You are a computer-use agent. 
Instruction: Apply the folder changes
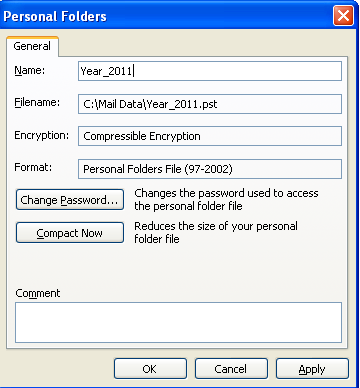click(x=312, y=369)
